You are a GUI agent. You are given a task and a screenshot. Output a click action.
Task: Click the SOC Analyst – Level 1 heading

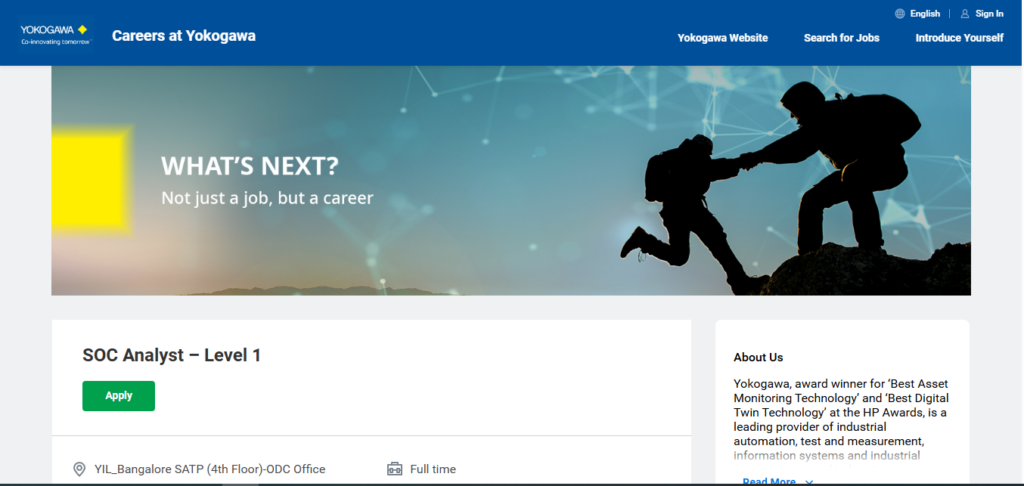pos(172,355)
